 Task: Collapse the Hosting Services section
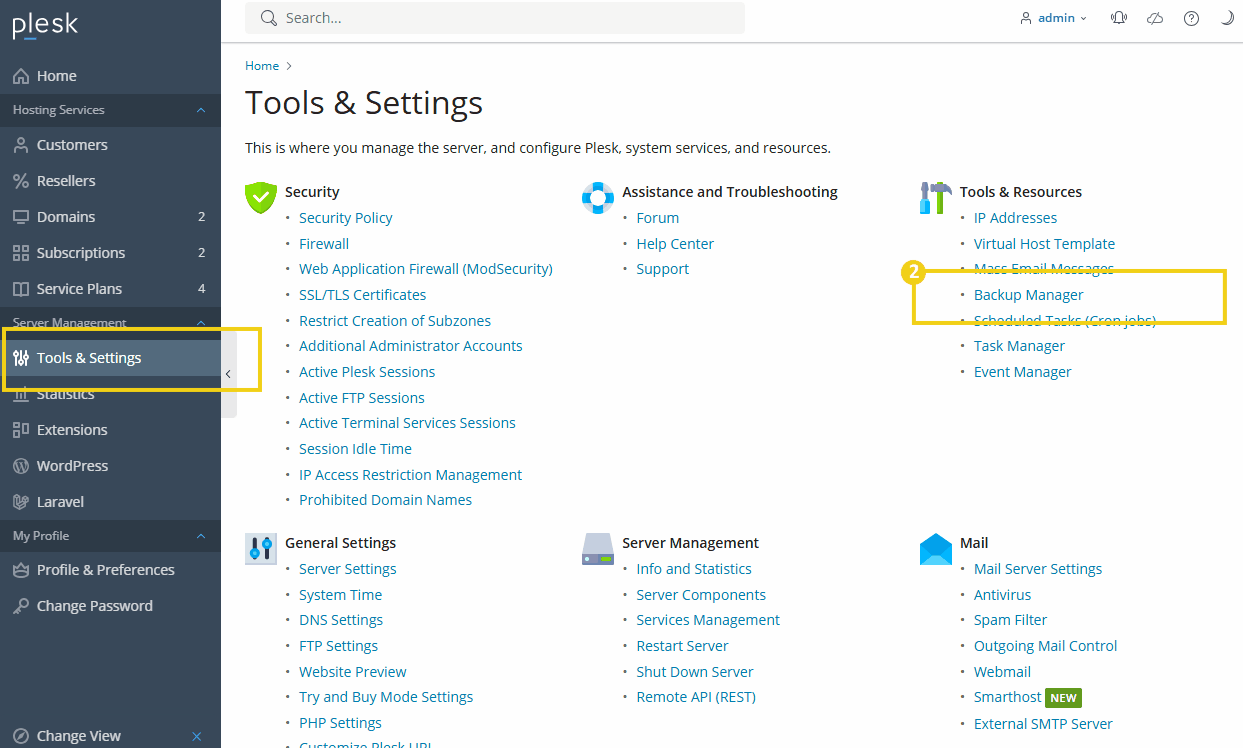(201, 110)
